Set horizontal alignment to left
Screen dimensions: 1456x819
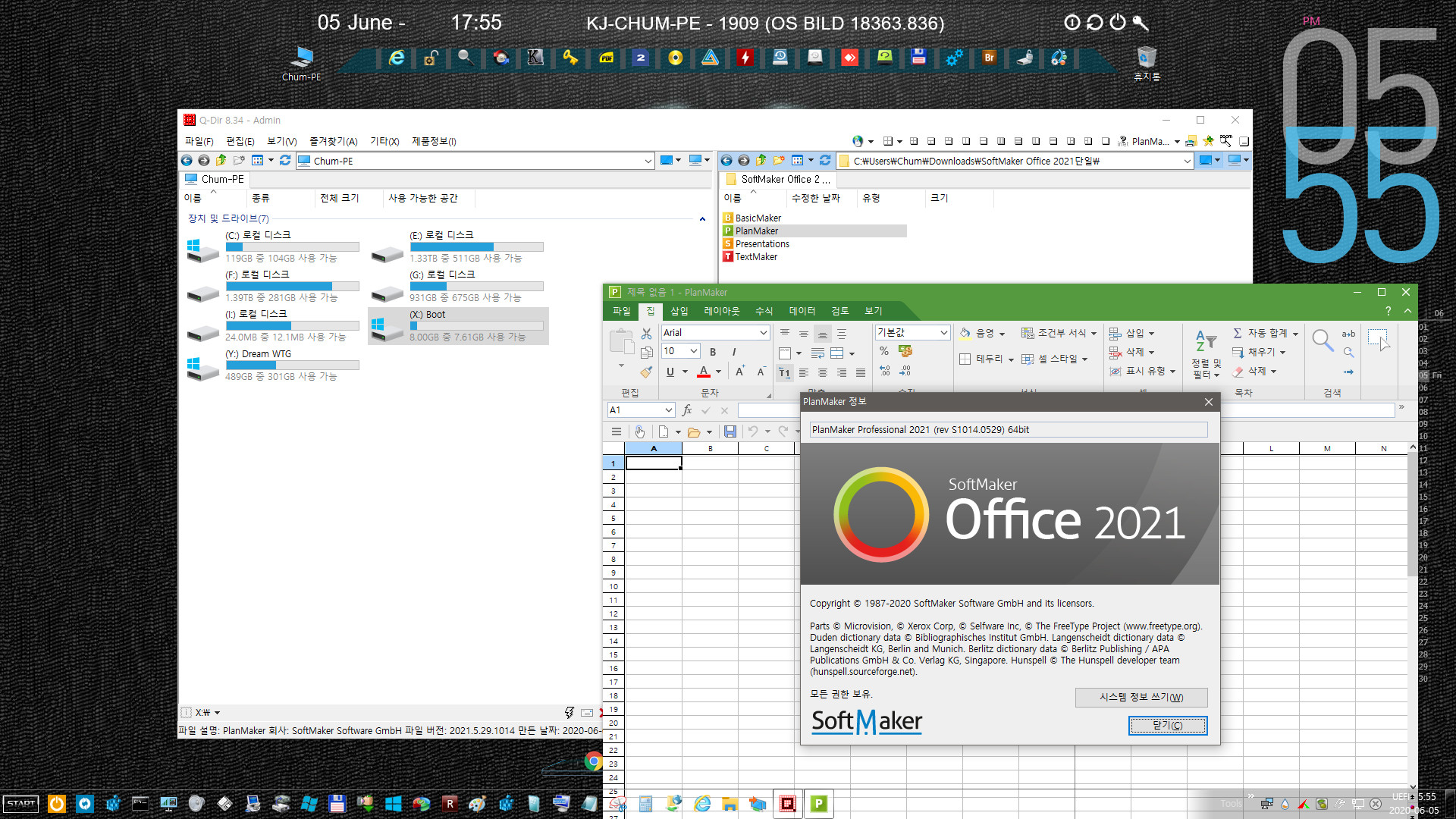(x=804, y=372)
